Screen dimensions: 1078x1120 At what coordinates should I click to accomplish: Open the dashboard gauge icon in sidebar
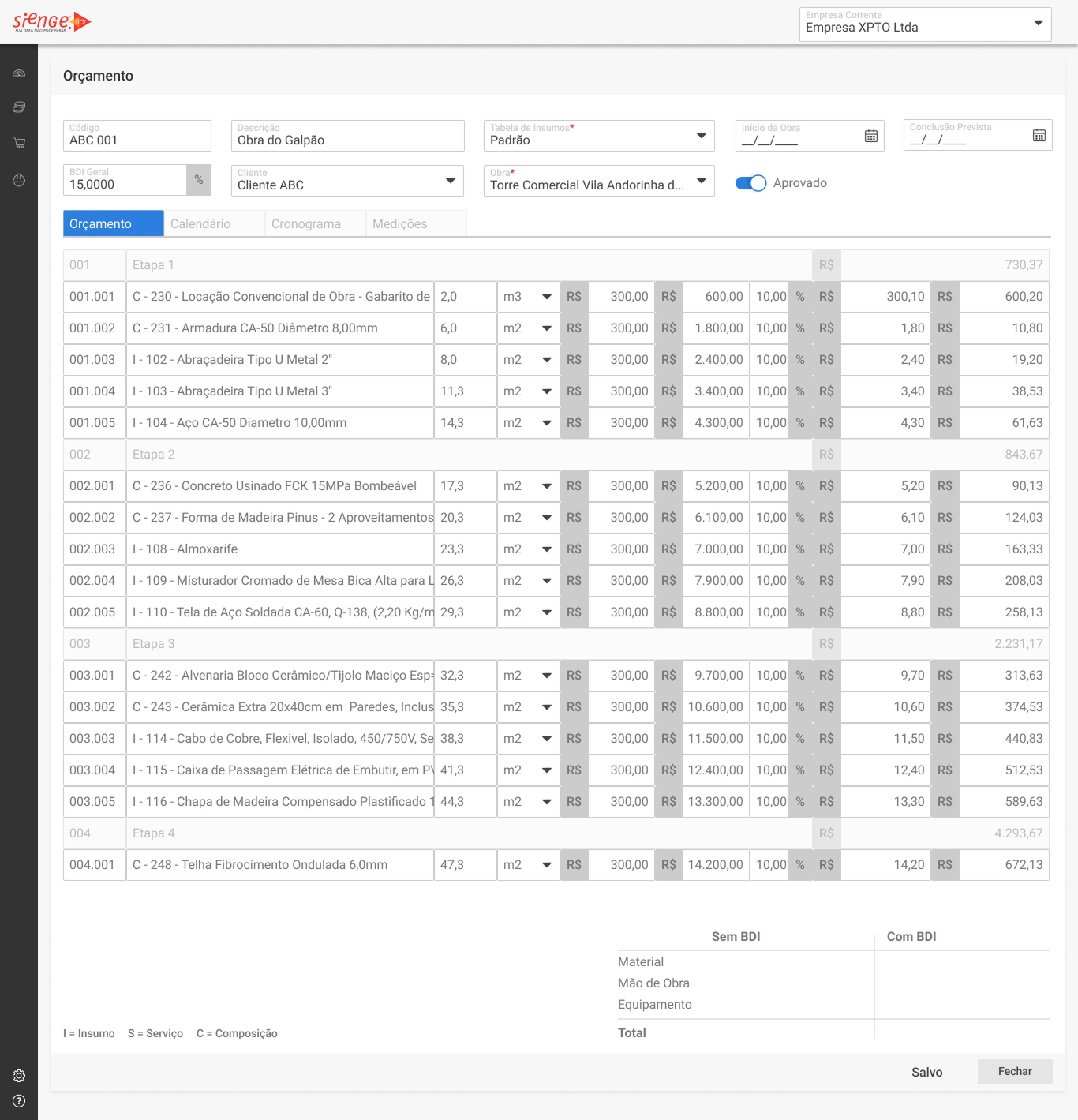pyautogui.click(x=19, y=73)
